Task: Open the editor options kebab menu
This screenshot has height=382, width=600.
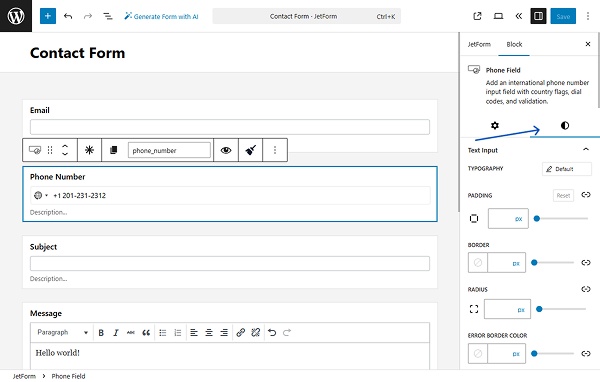Action: click(588, 16)
